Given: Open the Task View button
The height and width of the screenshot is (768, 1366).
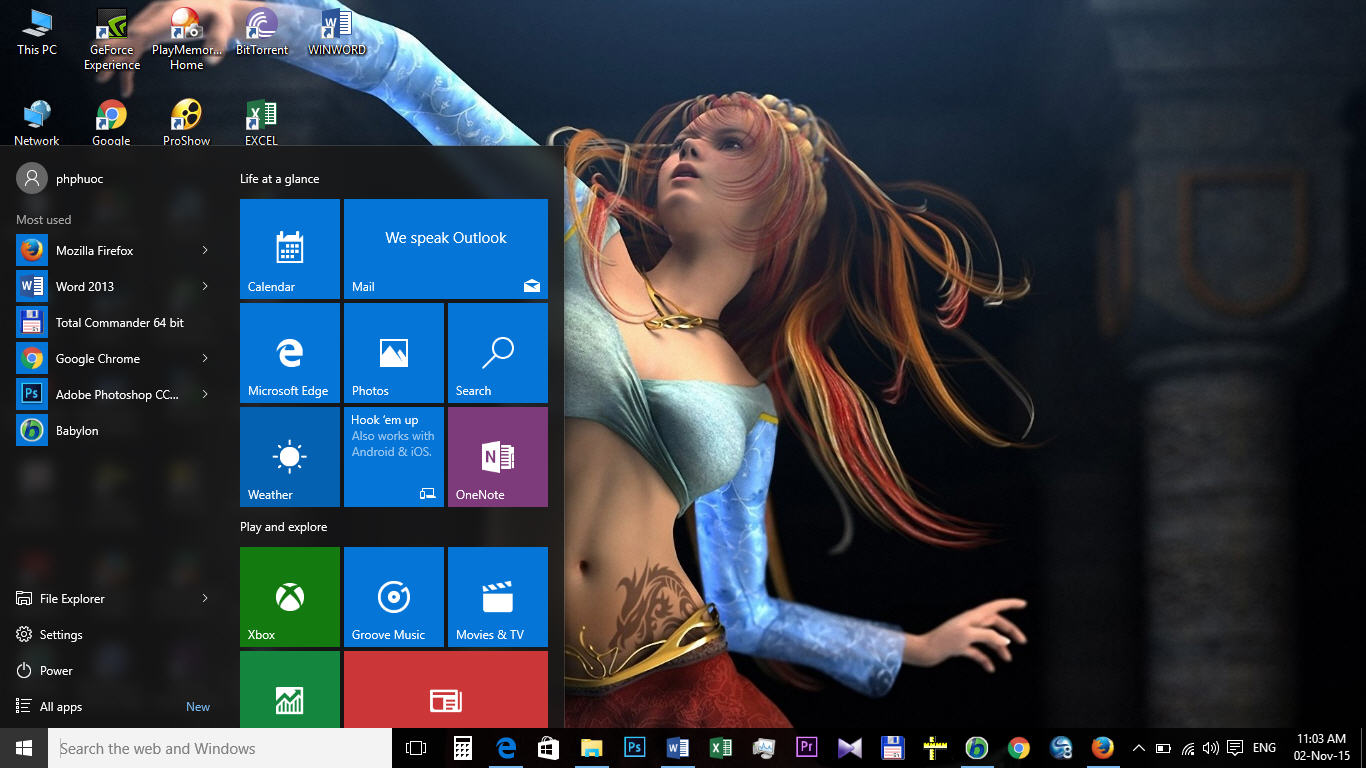Looking at the screenshot, I should [416, 748].
